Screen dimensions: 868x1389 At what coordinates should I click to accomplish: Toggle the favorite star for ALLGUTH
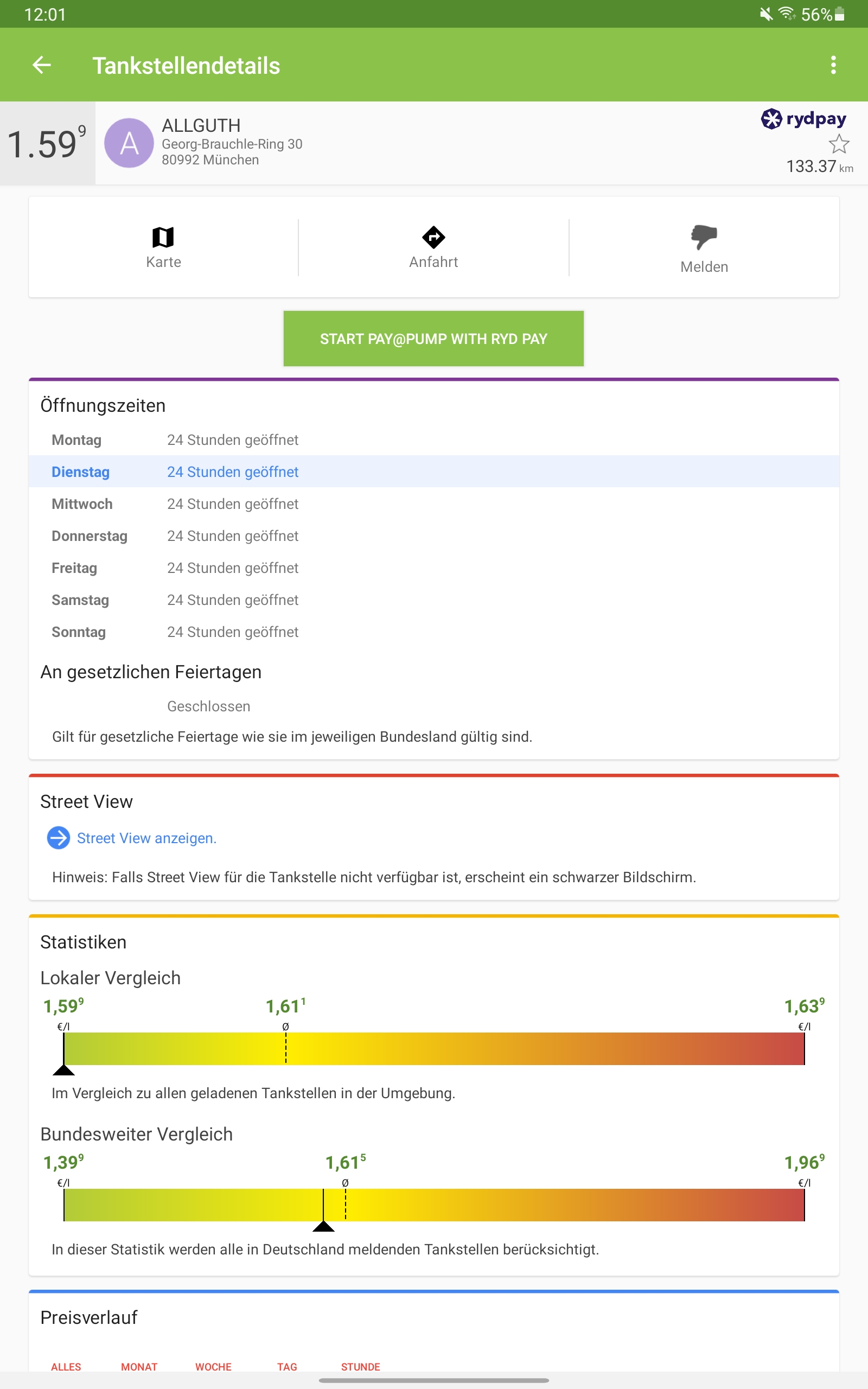pos(839,143)
